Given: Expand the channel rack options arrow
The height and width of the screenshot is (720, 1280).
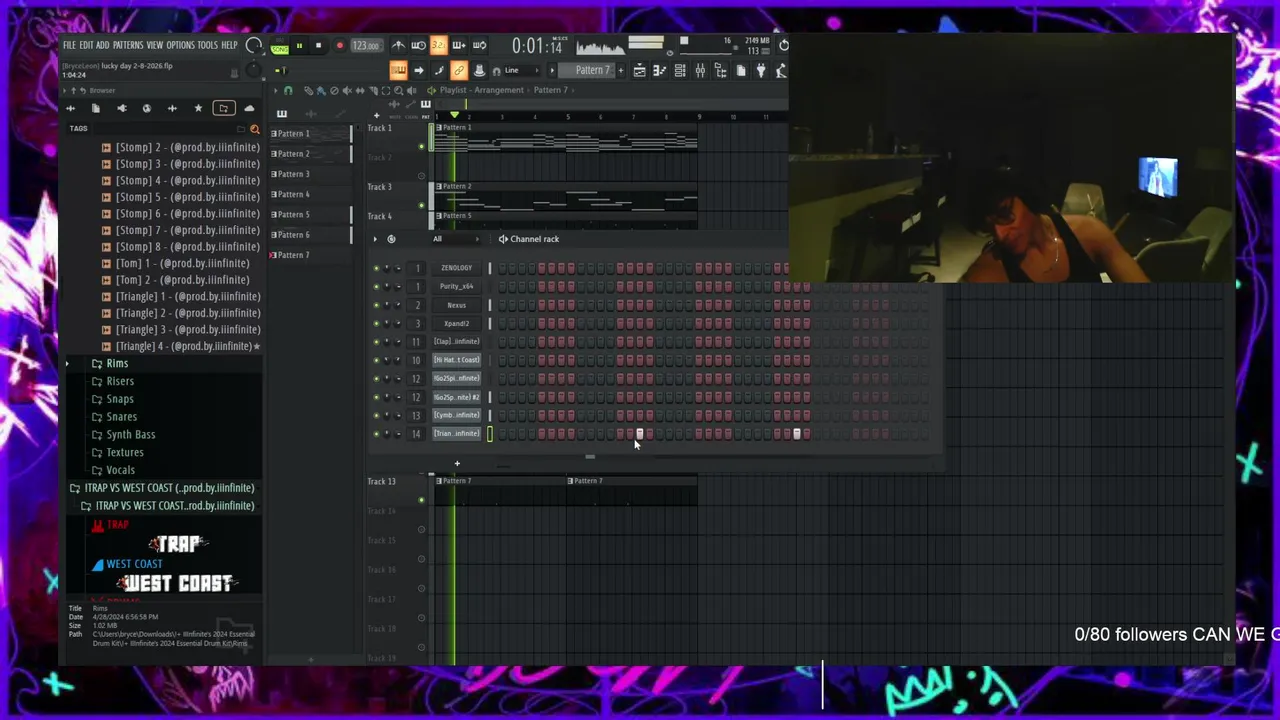Looking at the screenshot, I should [375, 239].
